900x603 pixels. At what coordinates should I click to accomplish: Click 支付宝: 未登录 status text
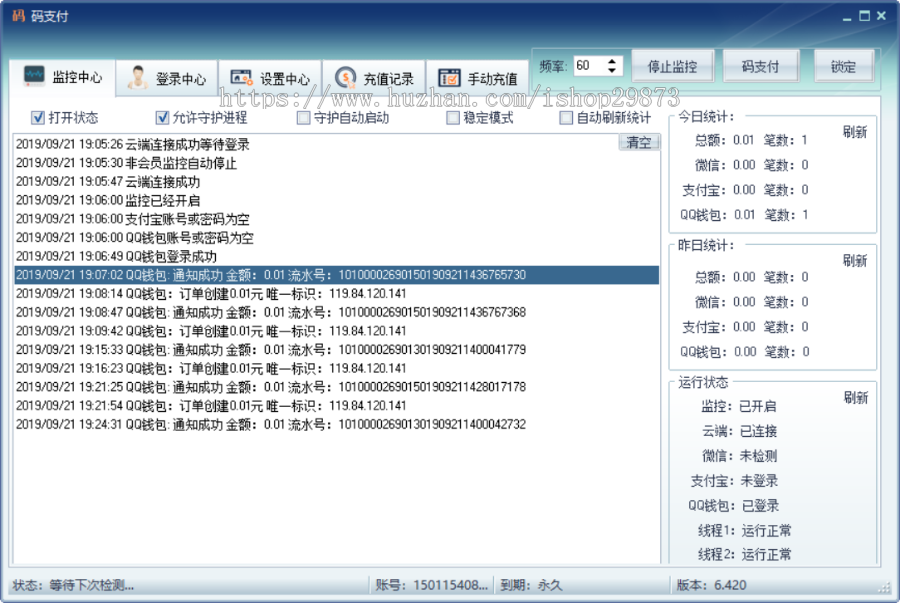pyautogui.click(x=734, y=481)
